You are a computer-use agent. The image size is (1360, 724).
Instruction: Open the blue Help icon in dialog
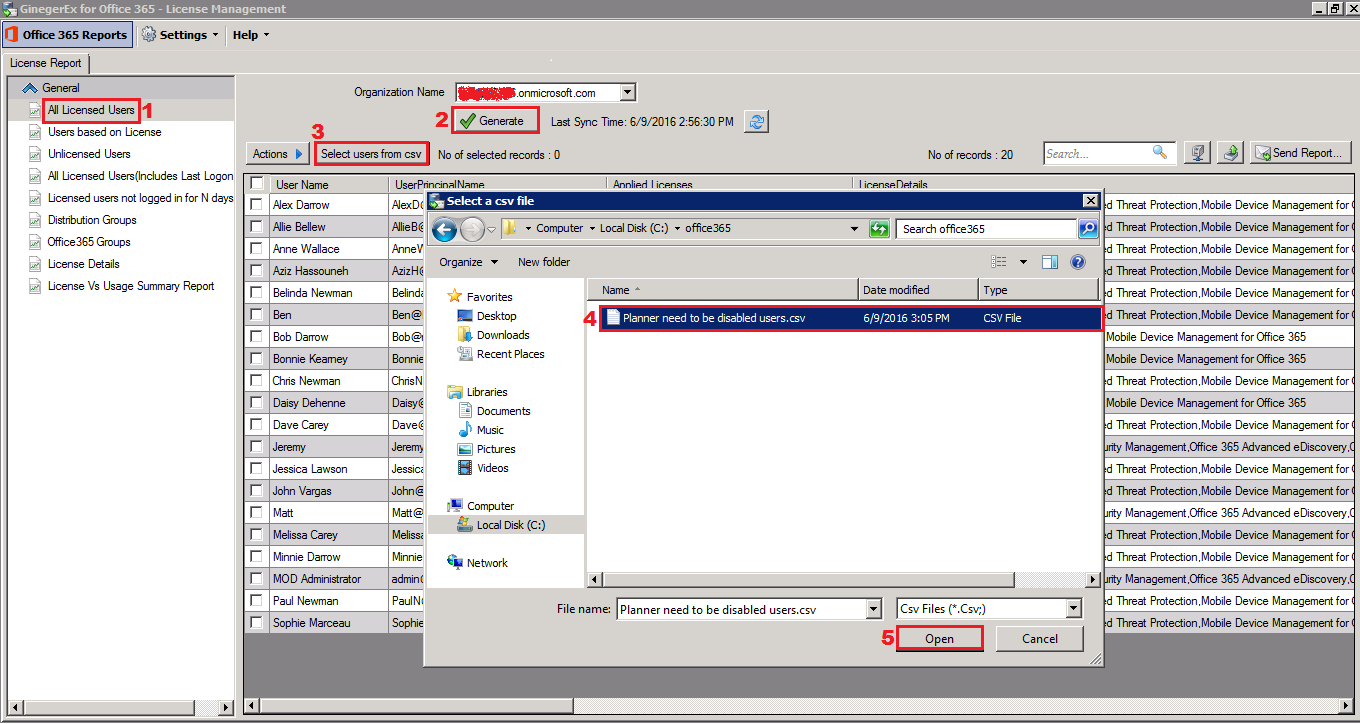[1078, 262]
